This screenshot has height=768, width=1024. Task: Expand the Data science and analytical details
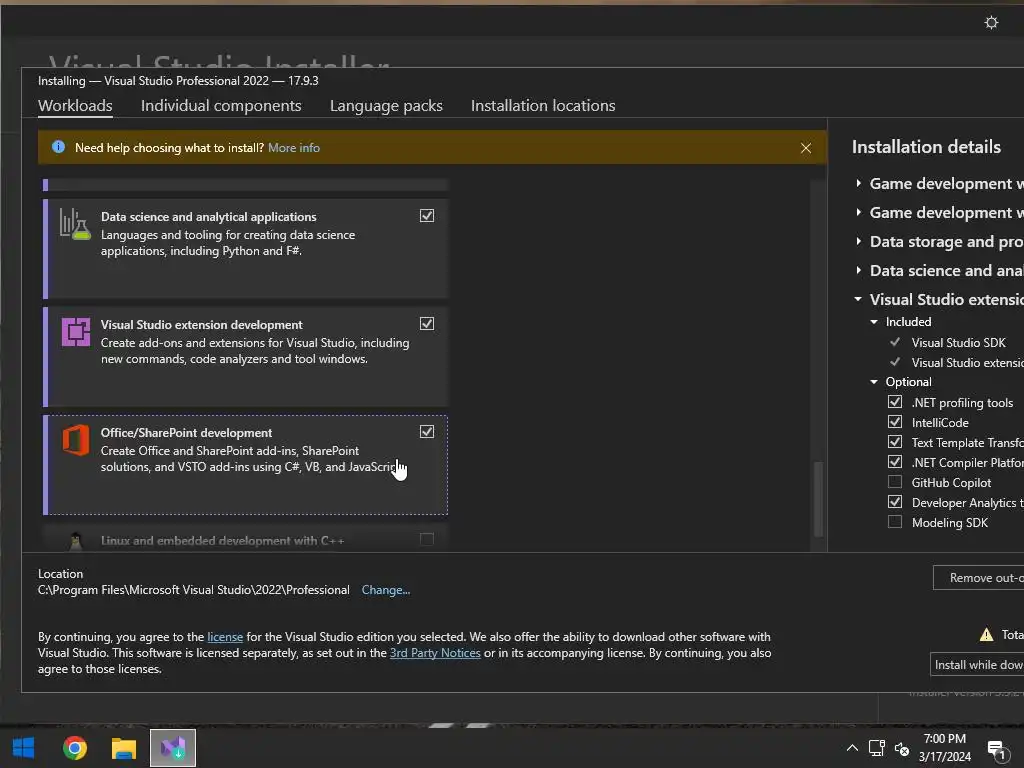click(x=858, y=270)
